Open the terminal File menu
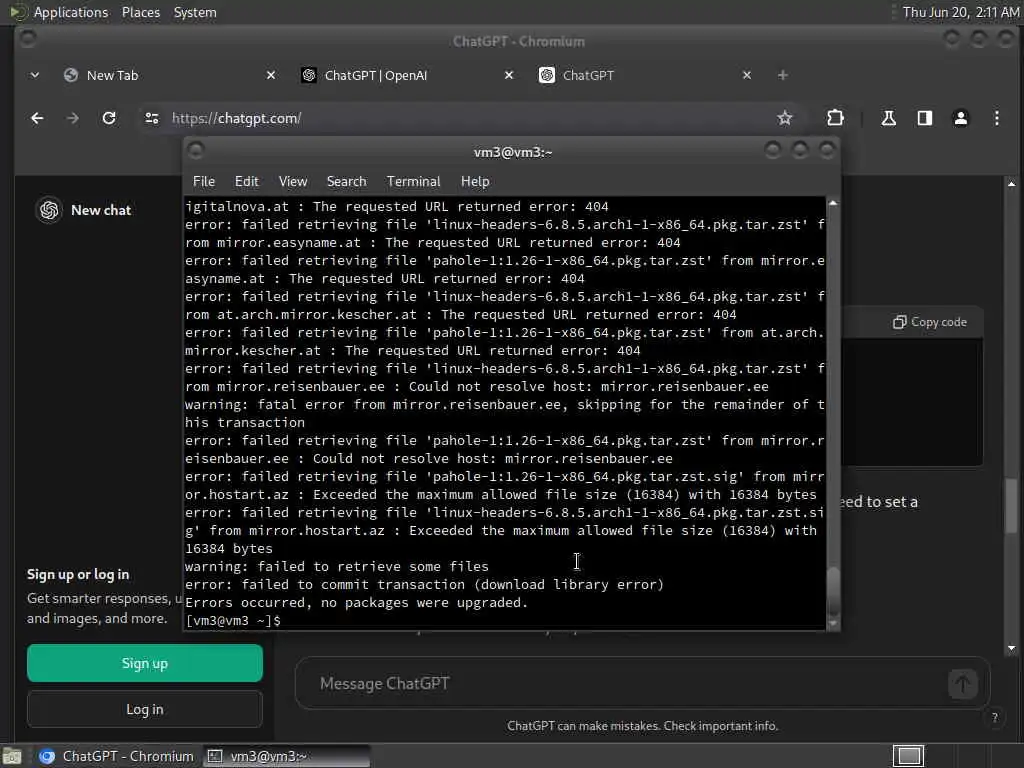The image size is (1024, 768). coord(204,182)
